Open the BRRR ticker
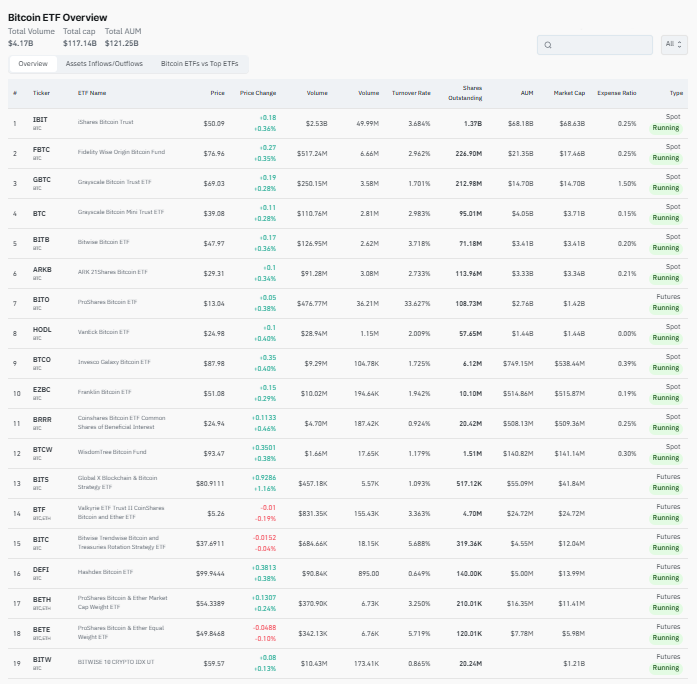The height and width of the screenshot is (684, 697). point(42,420)
